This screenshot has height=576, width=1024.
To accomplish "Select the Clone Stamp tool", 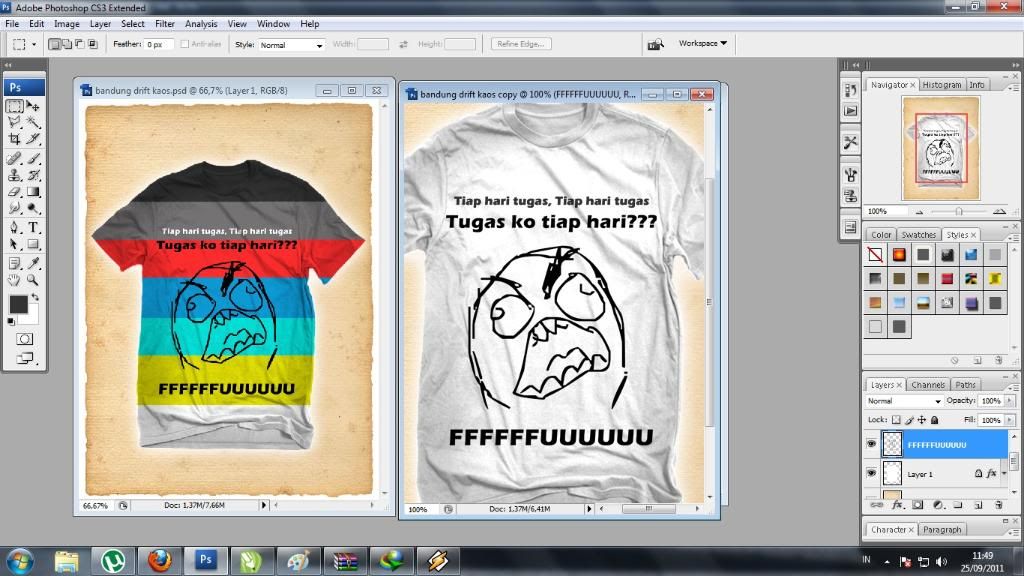I will tap(14, 175).
